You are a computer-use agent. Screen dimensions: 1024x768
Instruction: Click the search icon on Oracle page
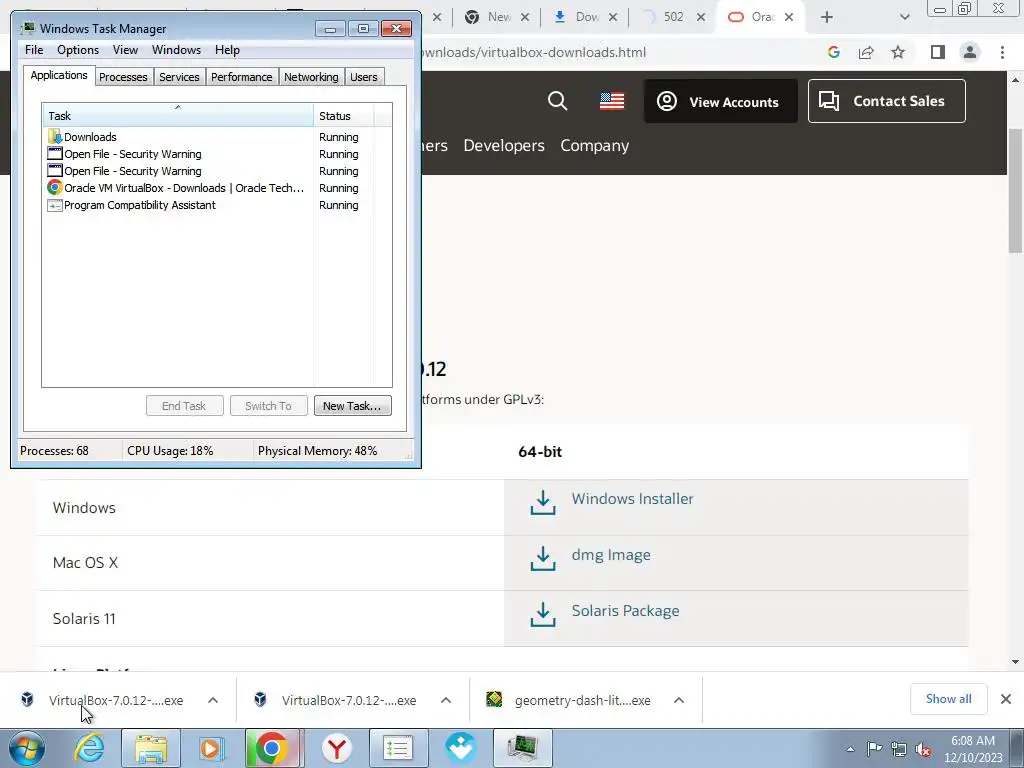coord(557,101)
